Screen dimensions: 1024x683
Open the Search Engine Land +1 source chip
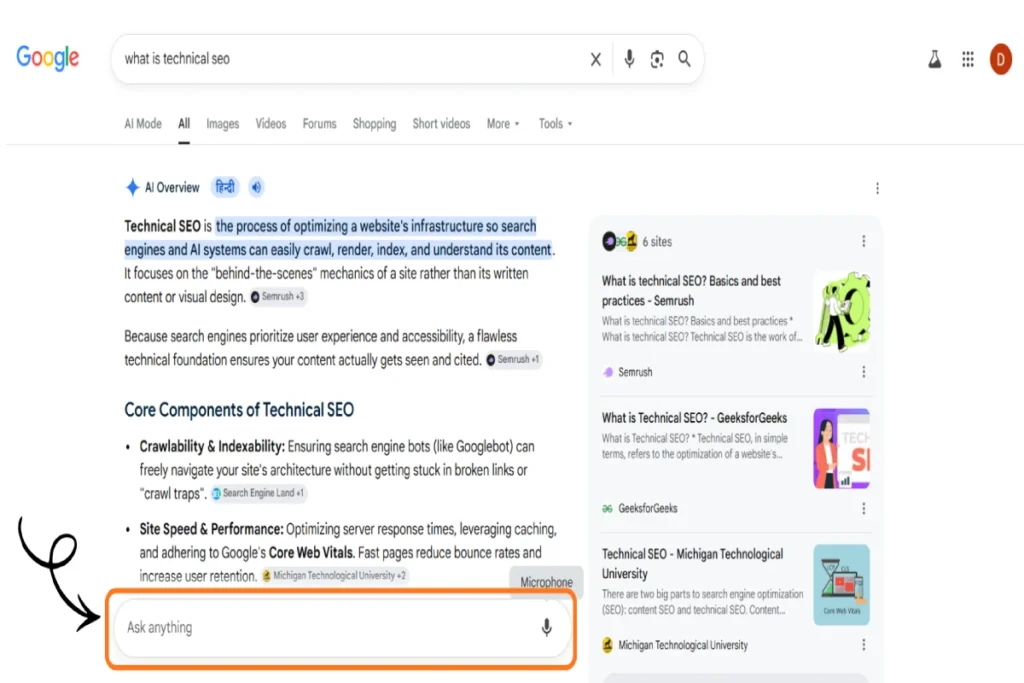pos(258,493)
